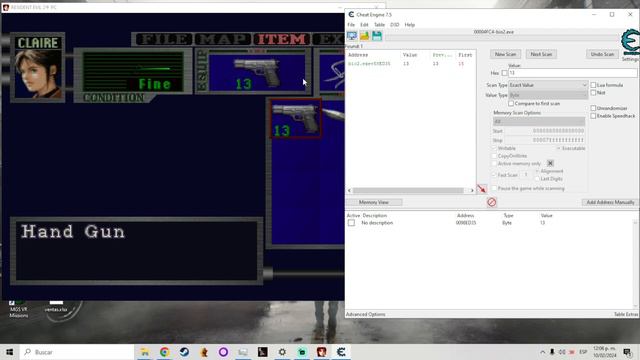
Task: Click the New Scan button
Action: point(505,54)
